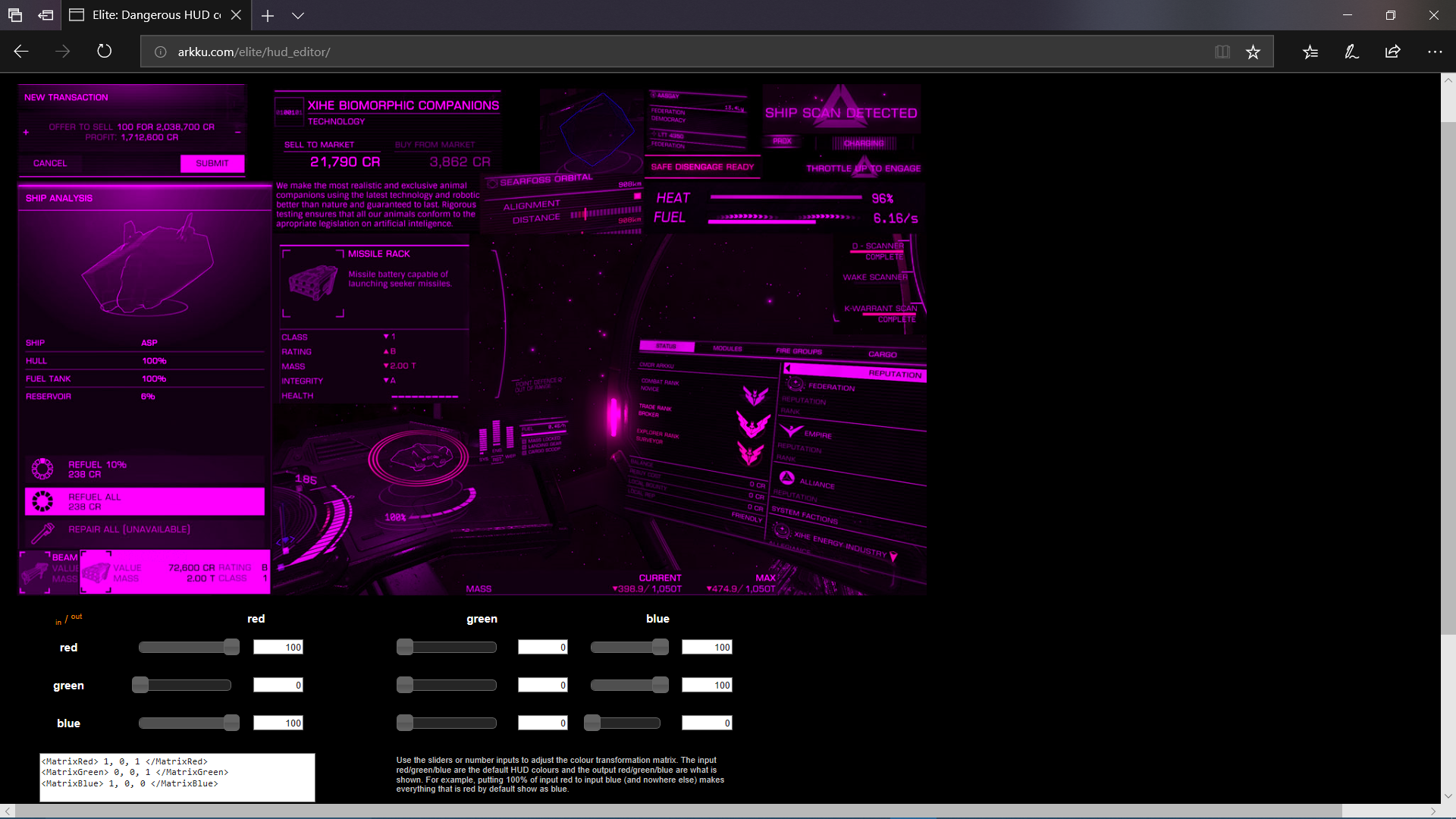Focus number field for blue in, blue out
1456x819 pixels.
click(x=707, y=723)
